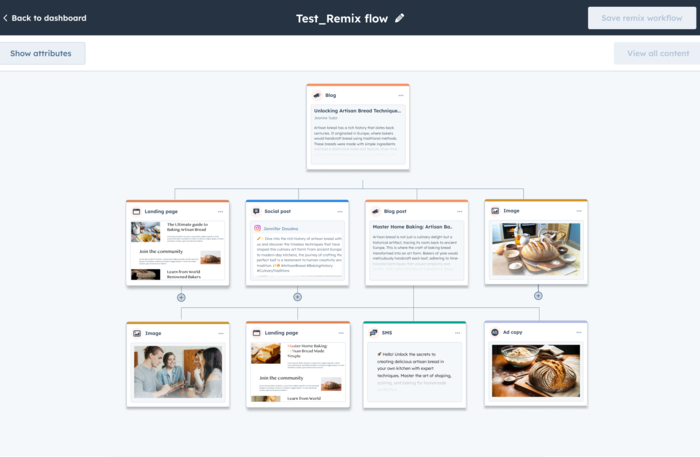700x457 pixels.
Task: Open the 'Unlocking Artisan Bread Technique' blog preview
Action: (x=358, y=135)
